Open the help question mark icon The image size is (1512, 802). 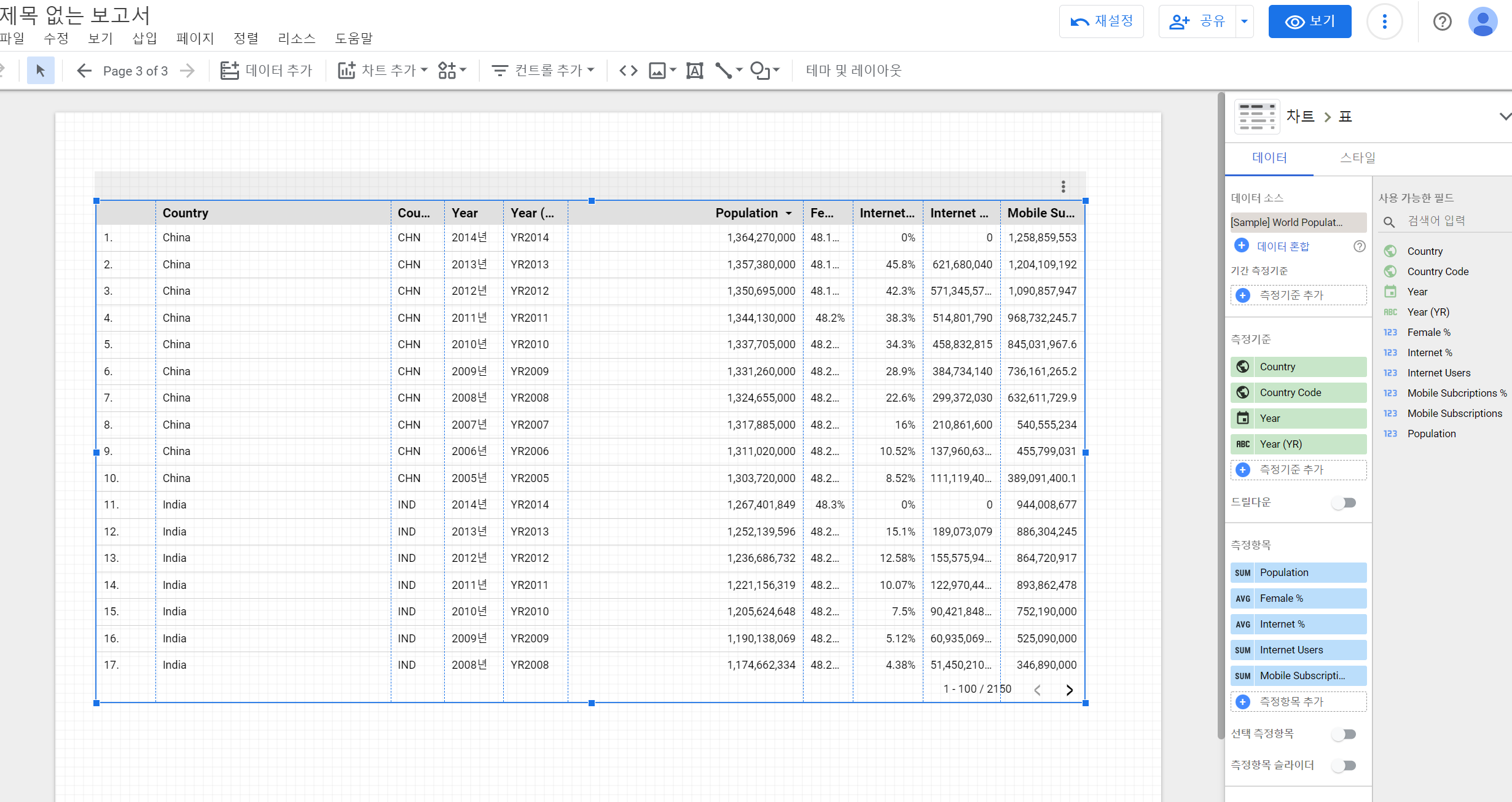click(1442, 21)
